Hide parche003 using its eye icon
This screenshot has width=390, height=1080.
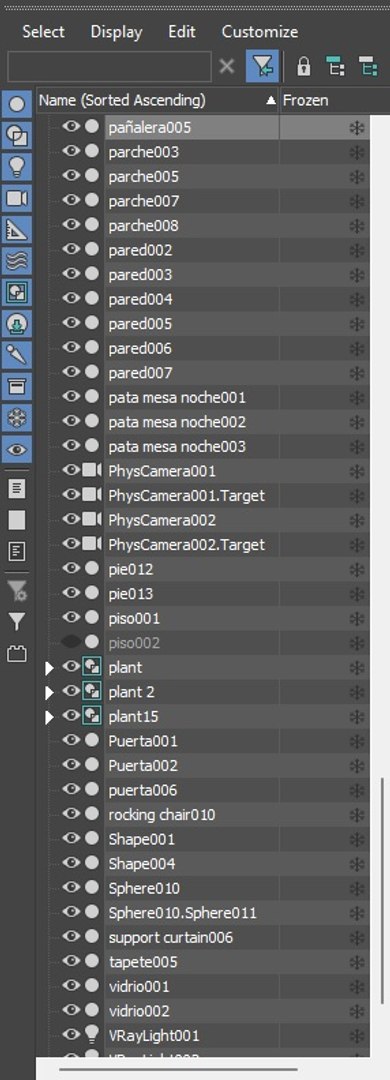pos(71,152)
